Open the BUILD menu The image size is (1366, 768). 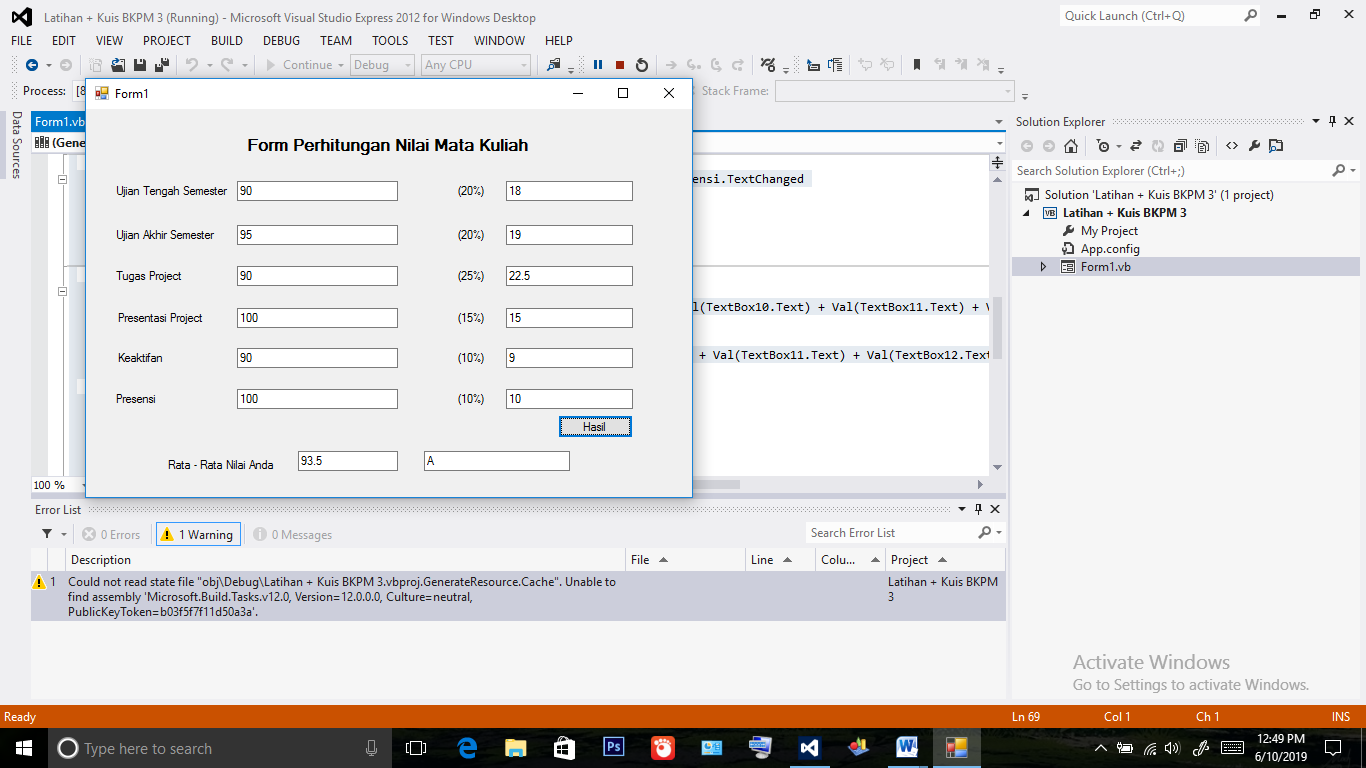pyautogui.click(x=227, y=41)
